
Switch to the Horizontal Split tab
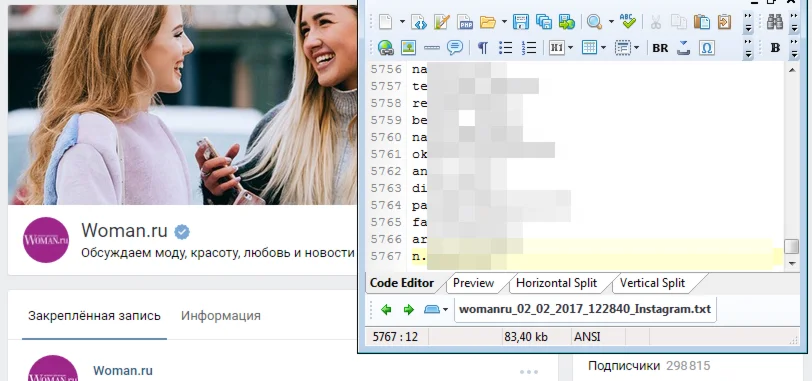coord(557,283)
